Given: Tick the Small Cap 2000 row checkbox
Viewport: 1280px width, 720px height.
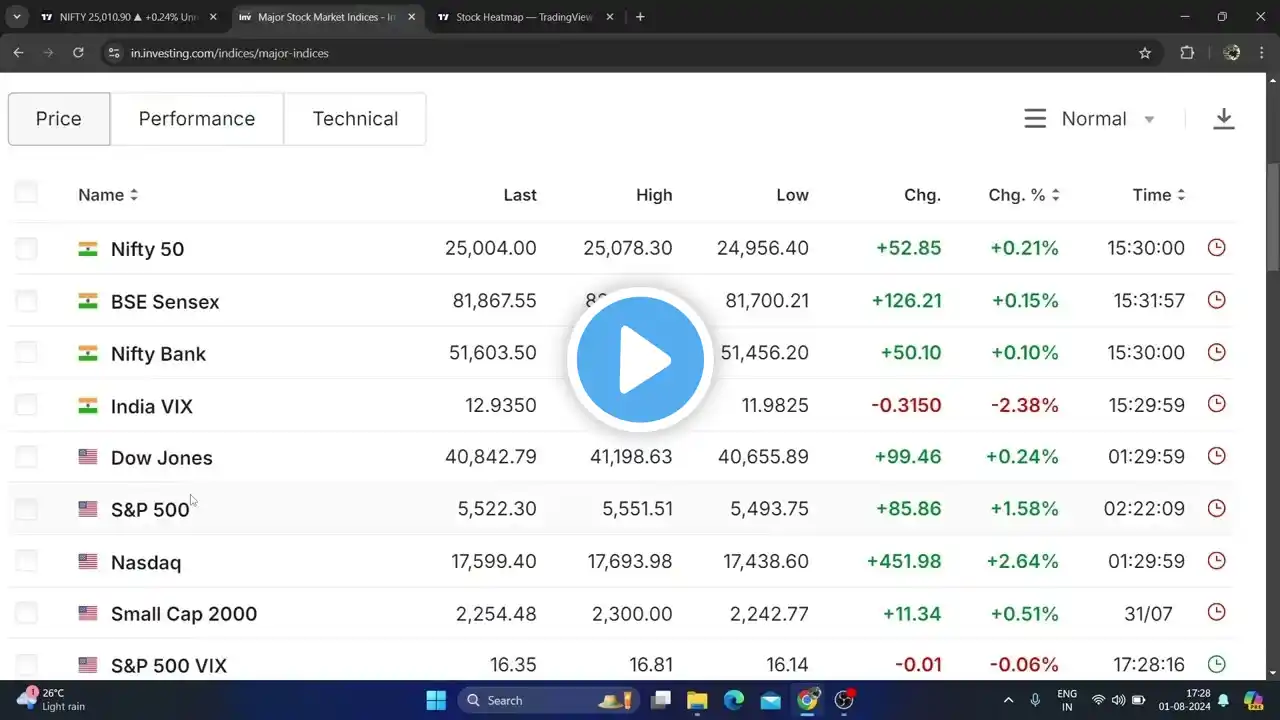Looking at the screenshot, I should tap(26, 613).
